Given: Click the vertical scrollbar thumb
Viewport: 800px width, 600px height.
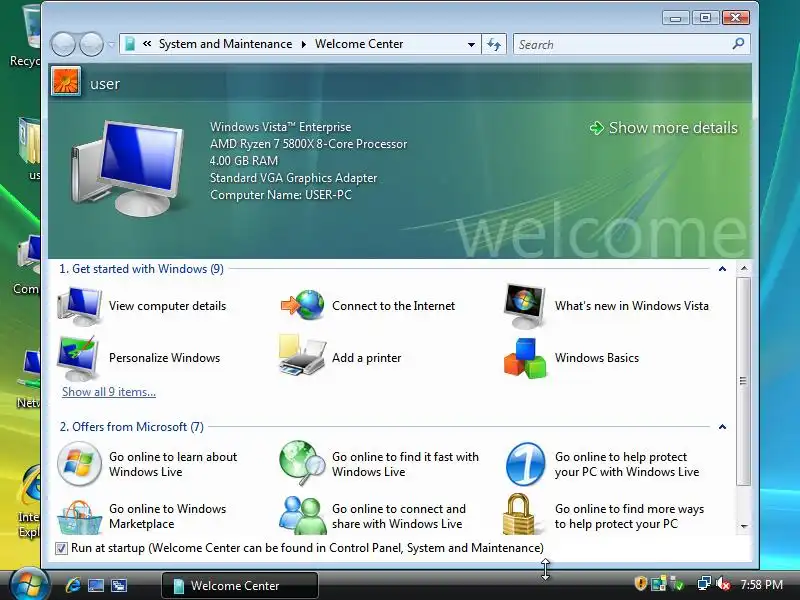Looking at the screenshot, I should 743,381.
